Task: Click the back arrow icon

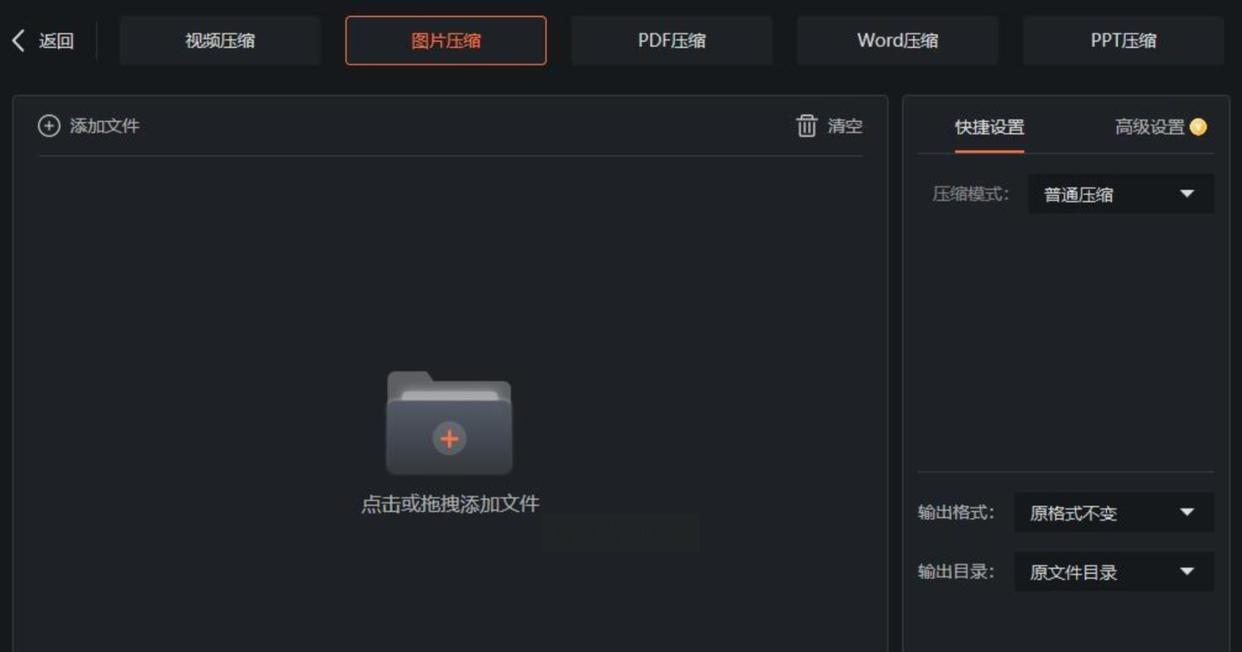Action: pos(18,41)
